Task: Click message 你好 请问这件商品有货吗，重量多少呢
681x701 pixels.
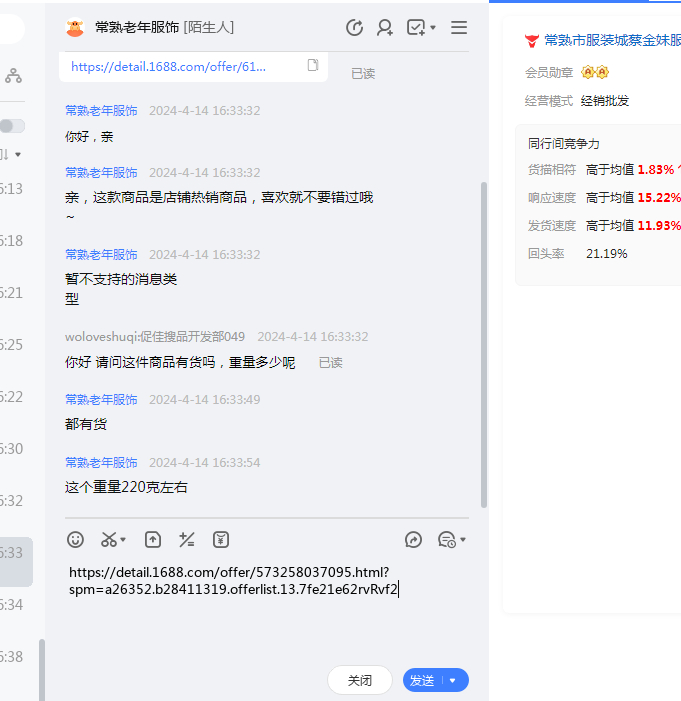Action: 180,362
